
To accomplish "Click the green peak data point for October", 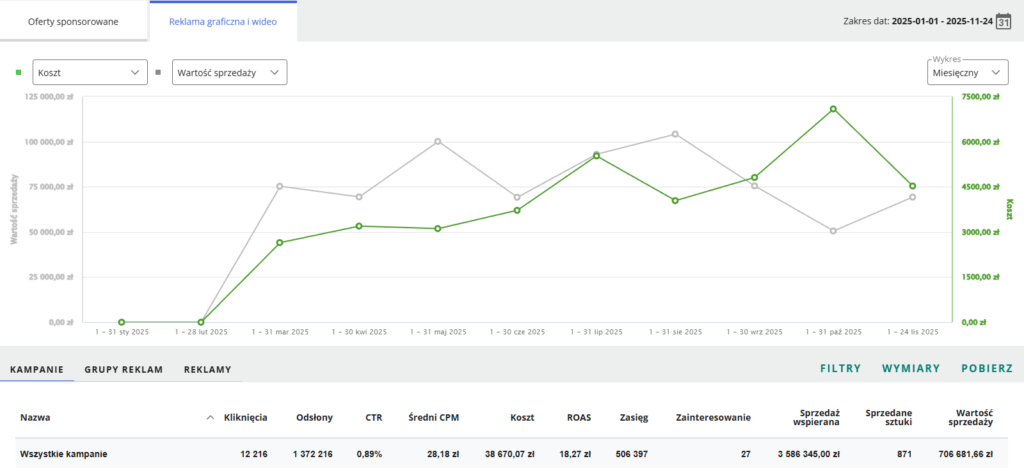I will pyautogui.click(x=832, y=109).
